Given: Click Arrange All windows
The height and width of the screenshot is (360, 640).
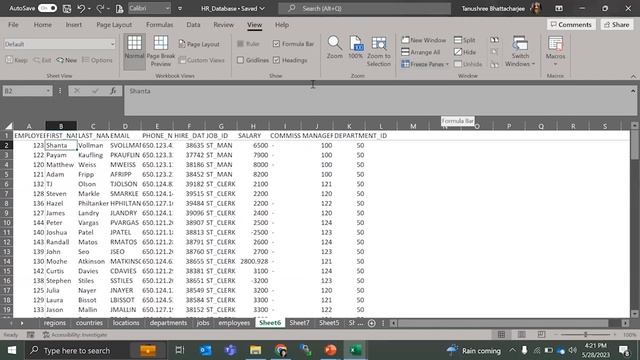Looking at the screenshot, I should [420, 52].
